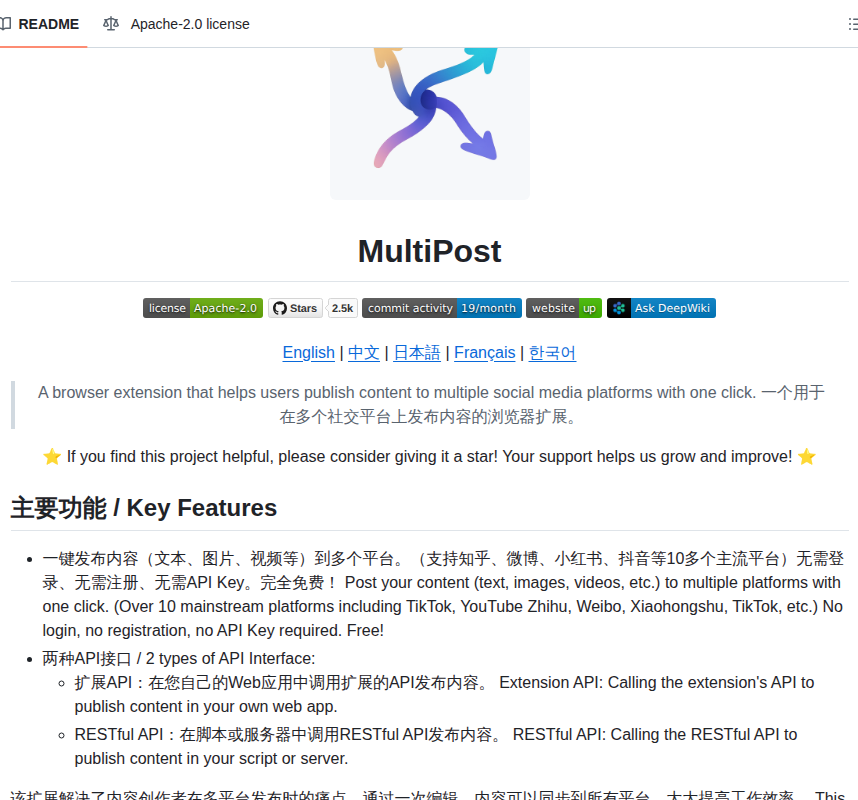Click the MultiPost heading
Image resolution: width=858 pixels, height=800 pixels.
(430, 251)
